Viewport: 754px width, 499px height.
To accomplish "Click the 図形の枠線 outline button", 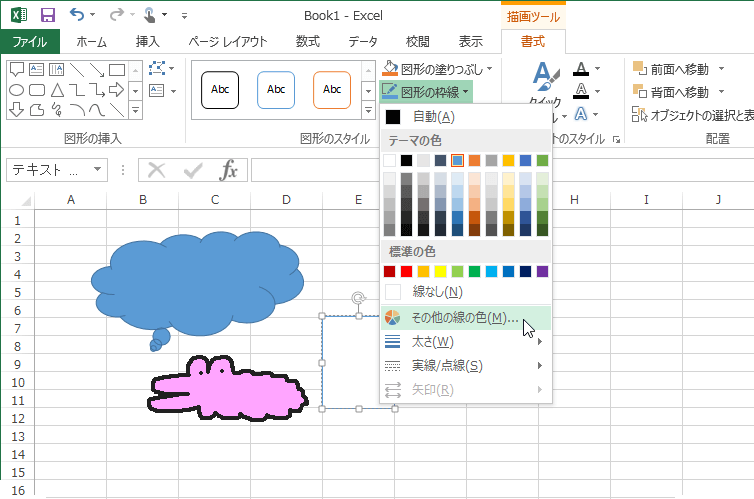I will [426, 92].
